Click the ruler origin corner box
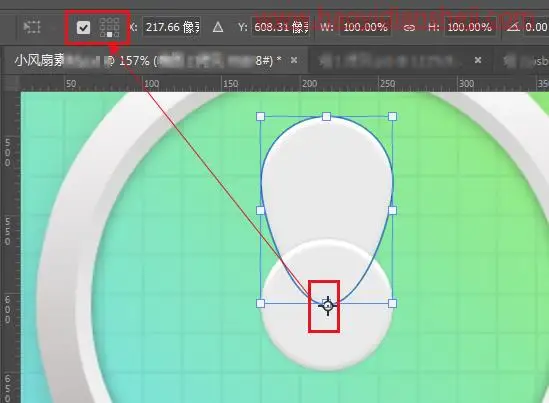 11,83
